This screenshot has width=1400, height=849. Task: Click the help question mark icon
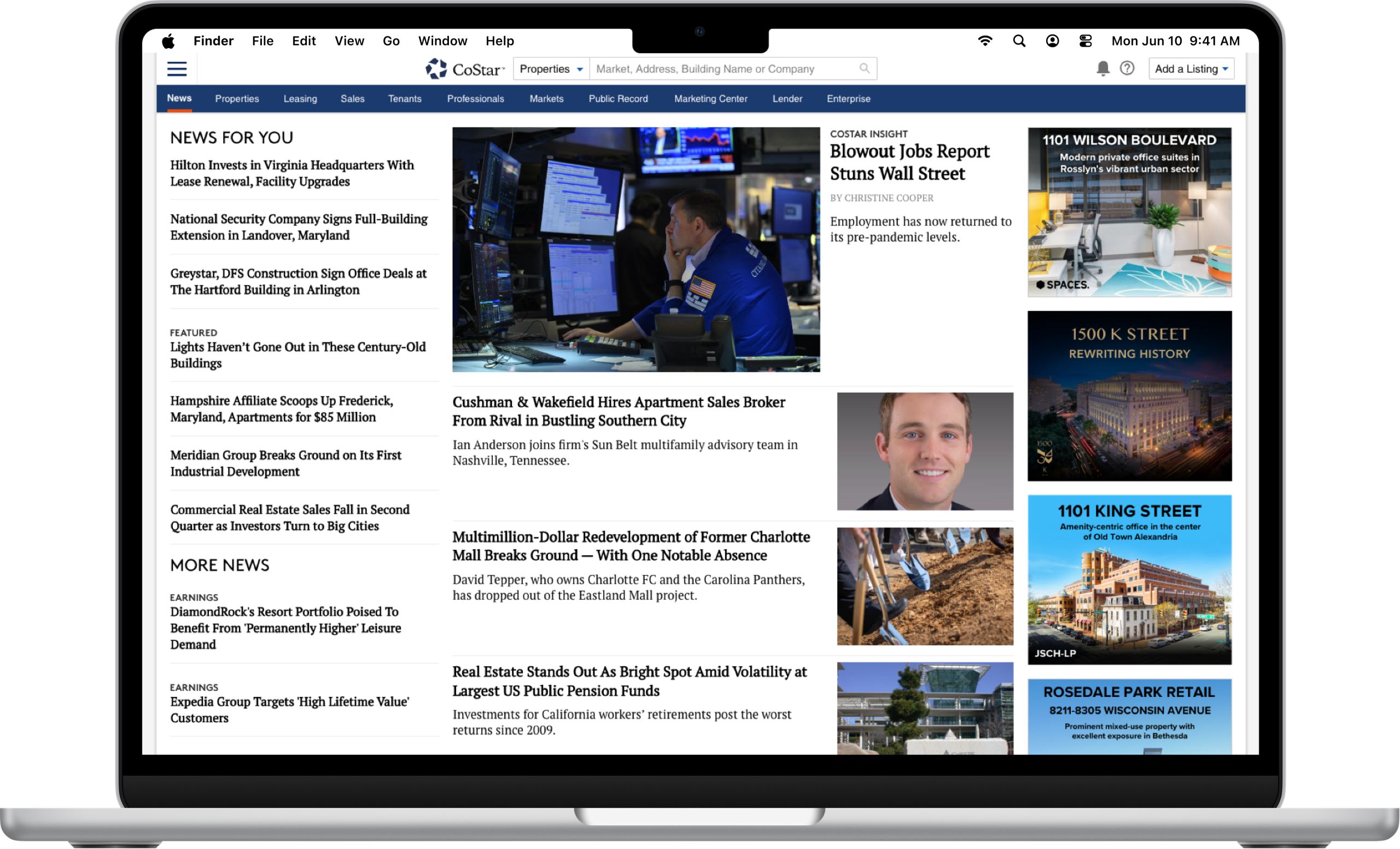coord(1127,68)
